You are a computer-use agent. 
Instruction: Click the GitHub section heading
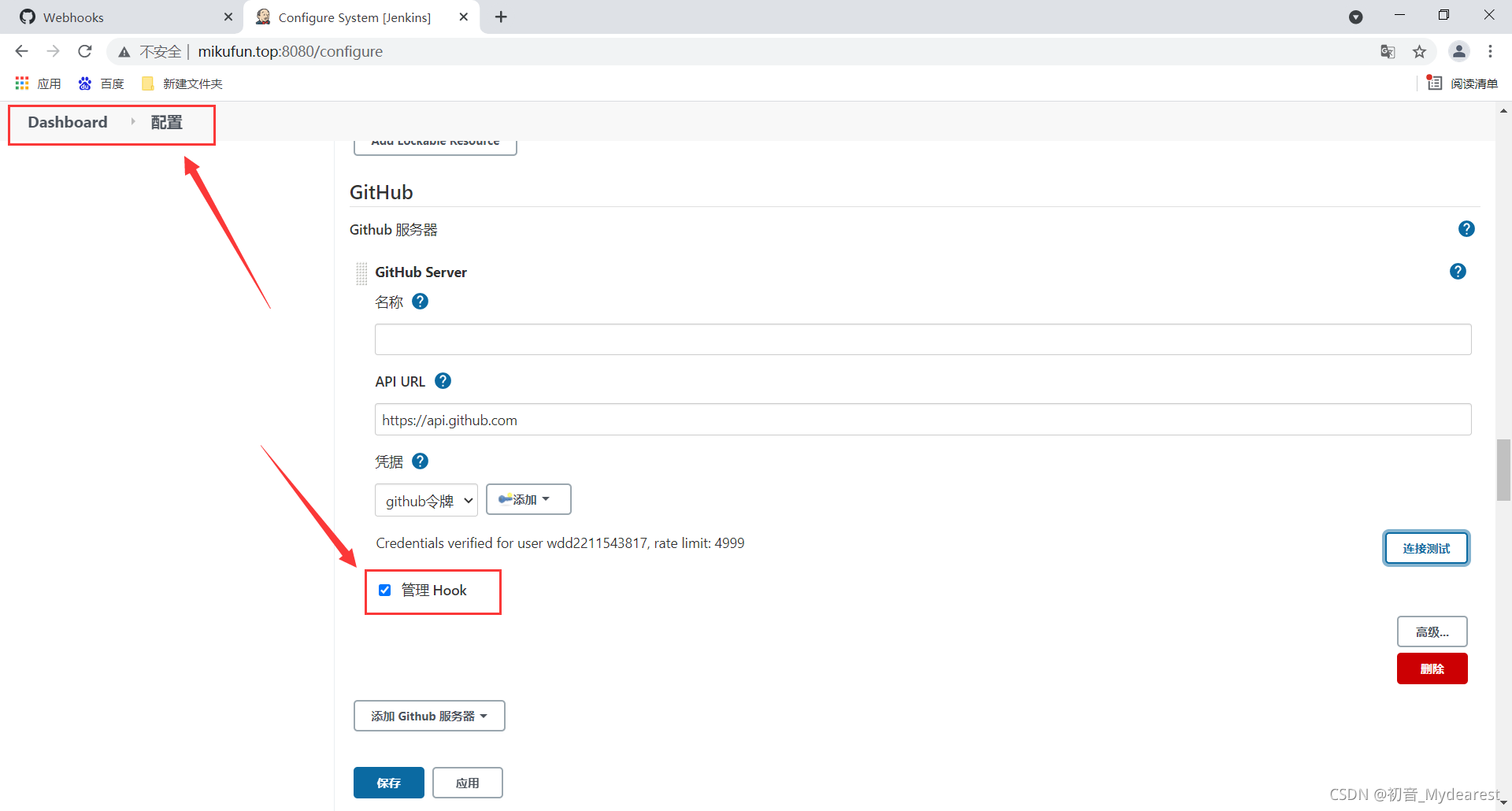tap(381, 192)
